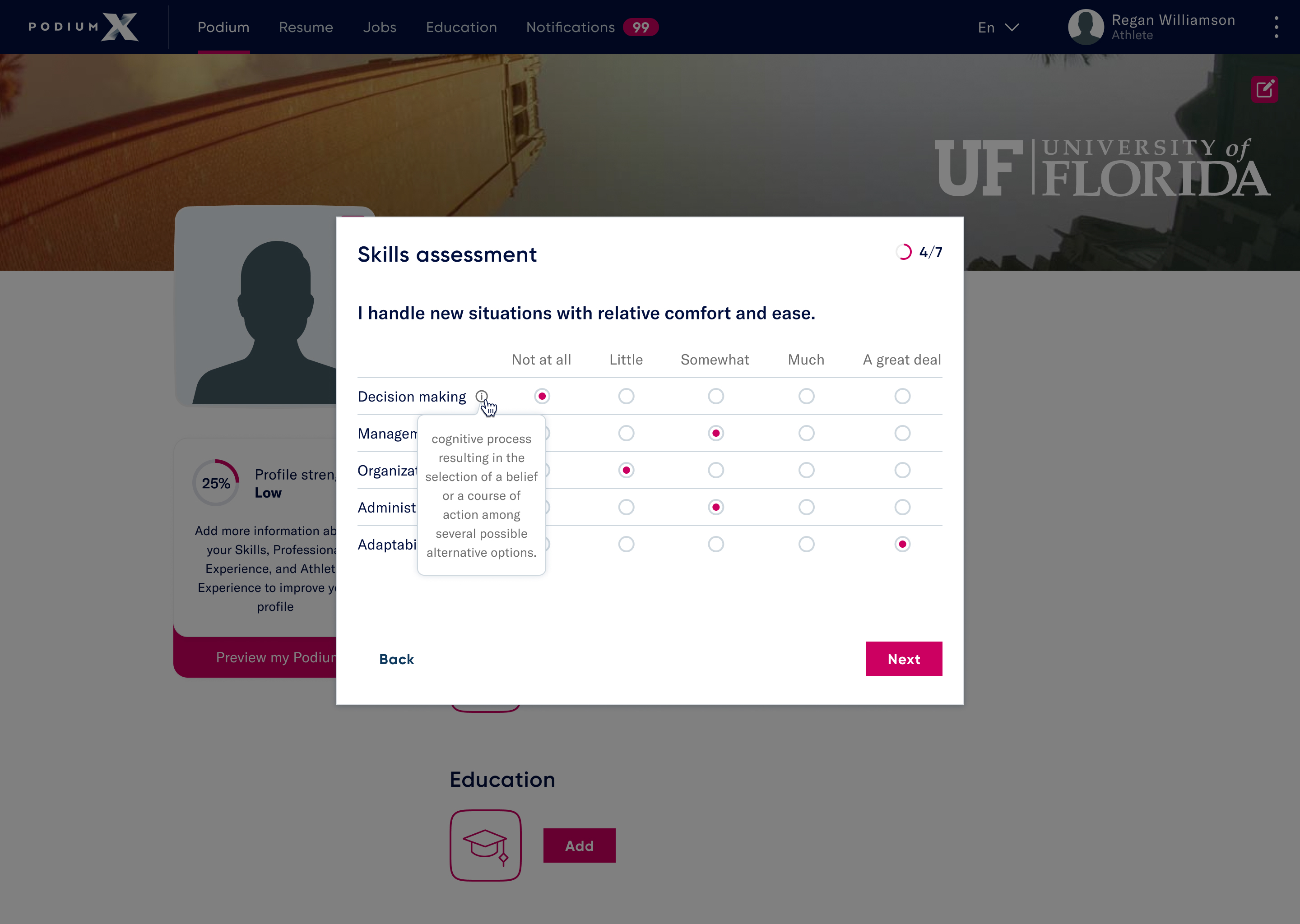Click the red 99 notifications badge
Screen dimensions: 1300x924
[x=641, y=28]
